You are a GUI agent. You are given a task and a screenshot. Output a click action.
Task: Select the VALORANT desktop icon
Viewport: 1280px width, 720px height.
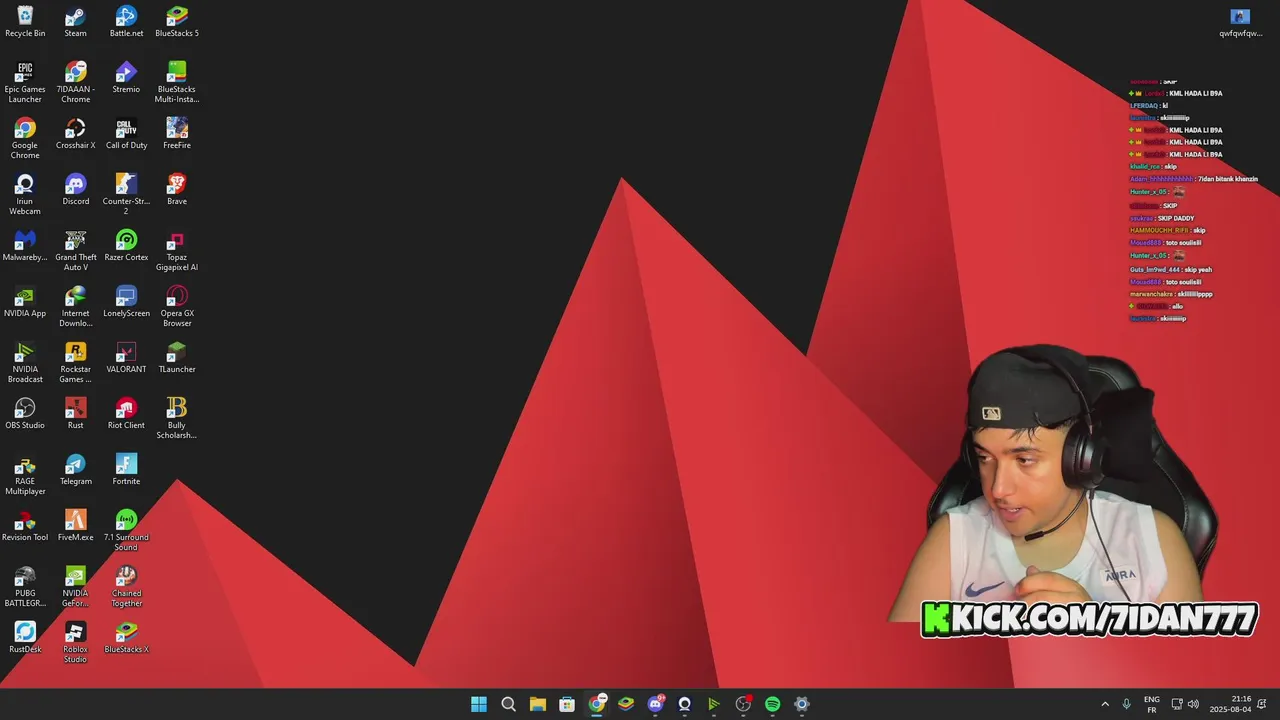(x=126, y=358)
